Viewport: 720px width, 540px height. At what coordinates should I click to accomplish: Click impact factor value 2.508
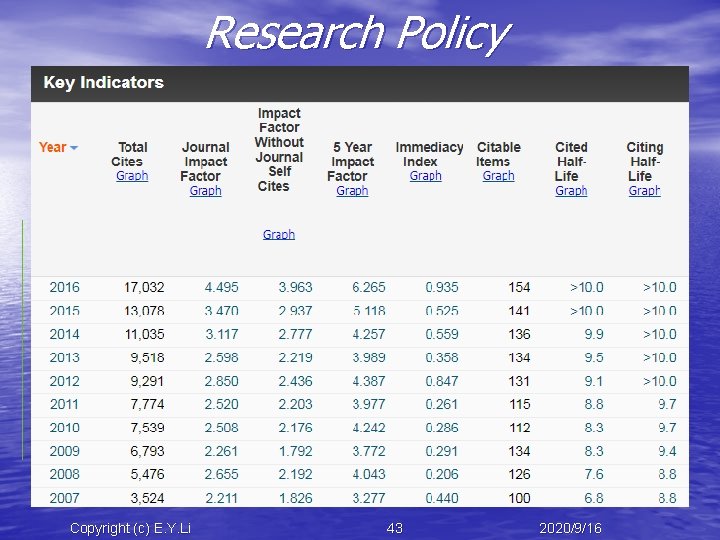click(x=221, y=428)
